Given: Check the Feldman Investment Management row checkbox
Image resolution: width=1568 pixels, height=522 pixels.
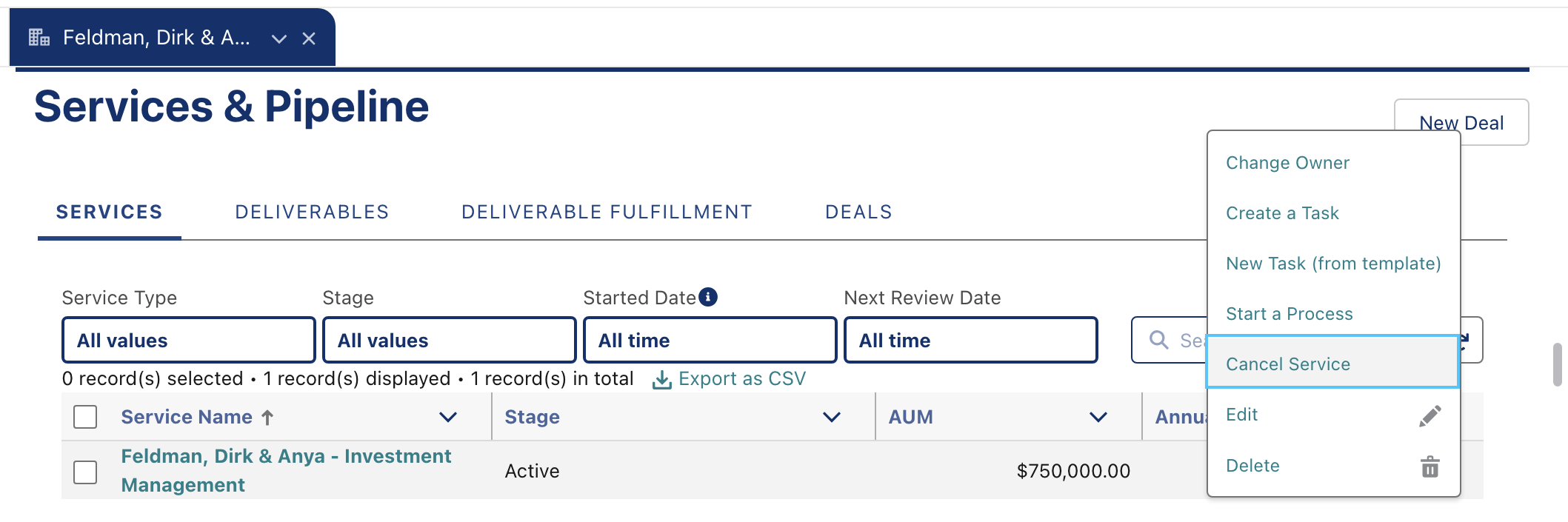Looking at the screenshot, I should (x=85, y=472).
